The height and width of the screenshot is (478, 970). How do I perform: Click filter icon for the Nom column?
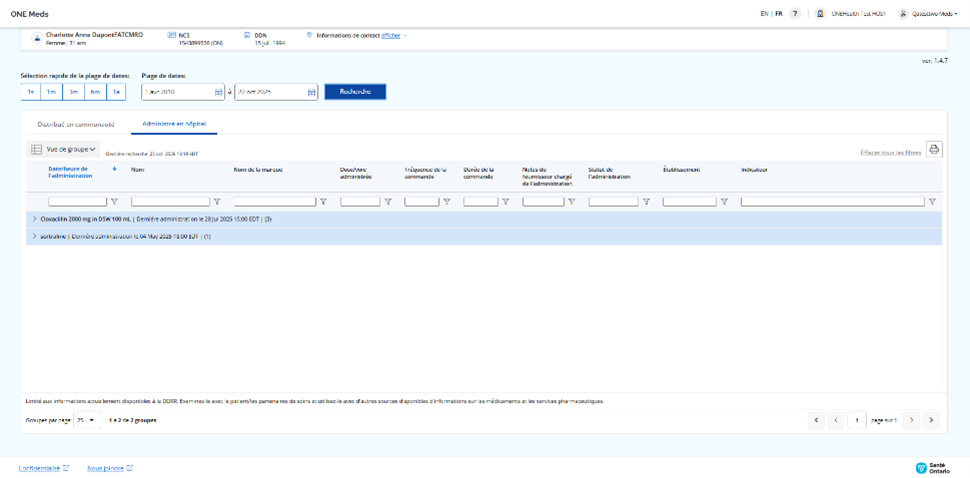[x=217, y=202]
